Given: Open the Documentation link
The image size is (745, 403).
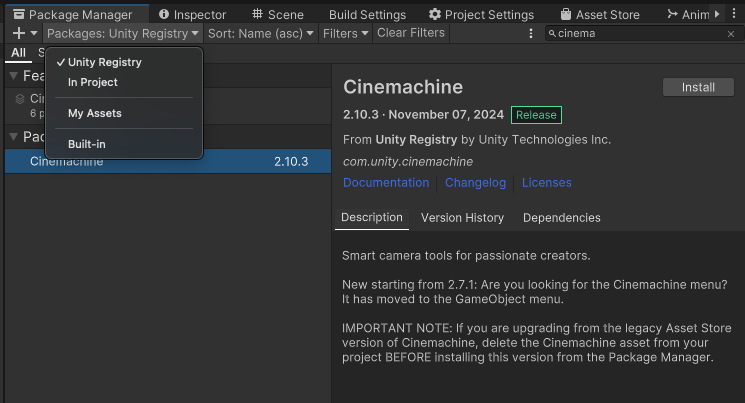Looking at the screenshot, I should tap(386, 183).
